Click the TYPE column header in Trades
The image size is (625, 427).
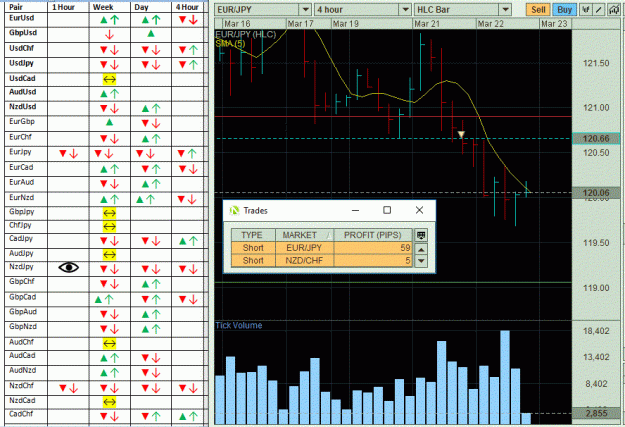(x=253, y=235)
